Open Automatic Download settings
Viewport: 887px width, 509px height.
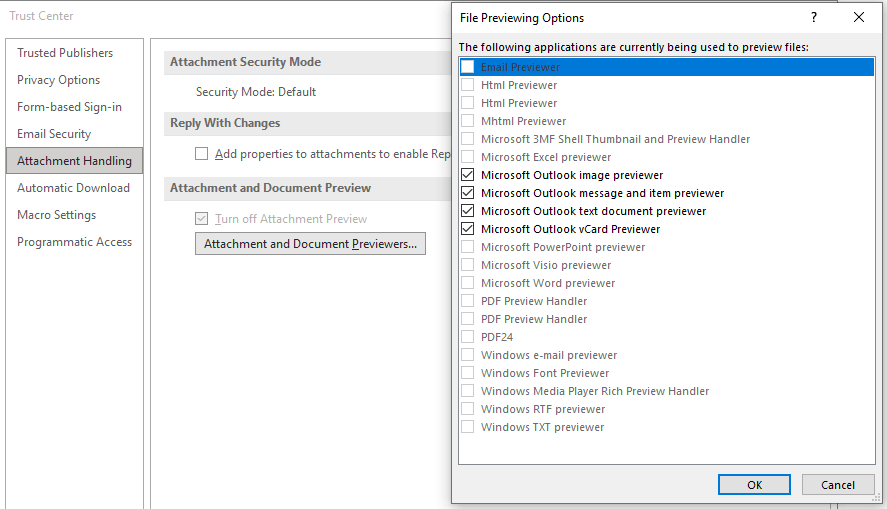coord(73,188)
